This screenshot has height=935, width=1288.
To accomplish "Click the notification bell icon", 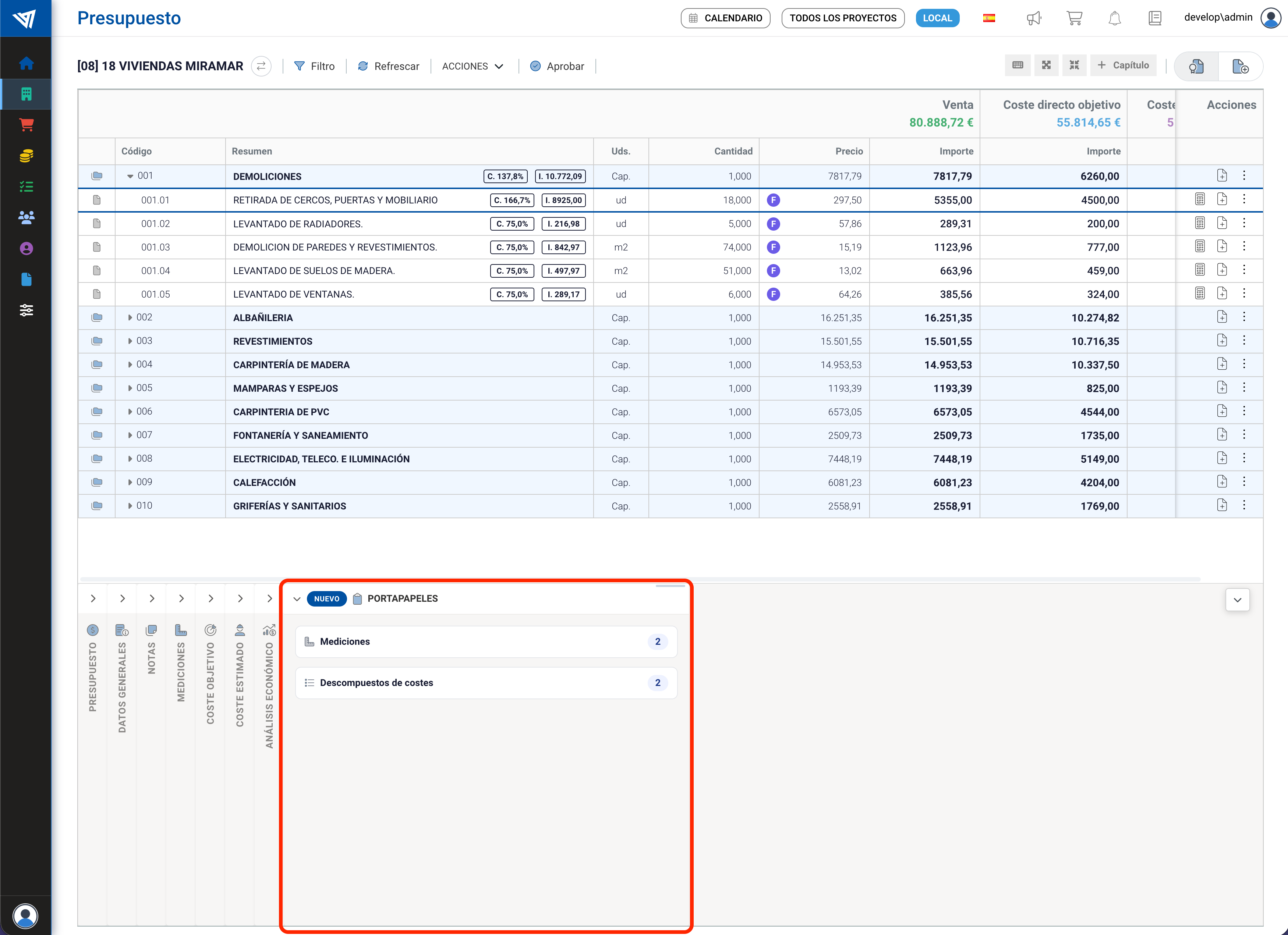I will (1114, 18).
